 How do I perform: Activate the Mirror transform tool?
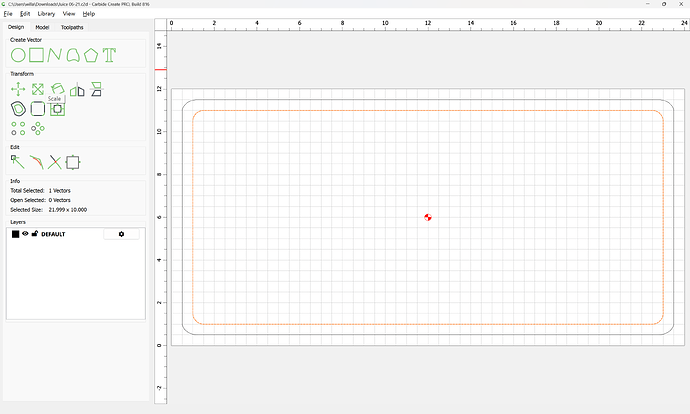click(x=77, y=89)
